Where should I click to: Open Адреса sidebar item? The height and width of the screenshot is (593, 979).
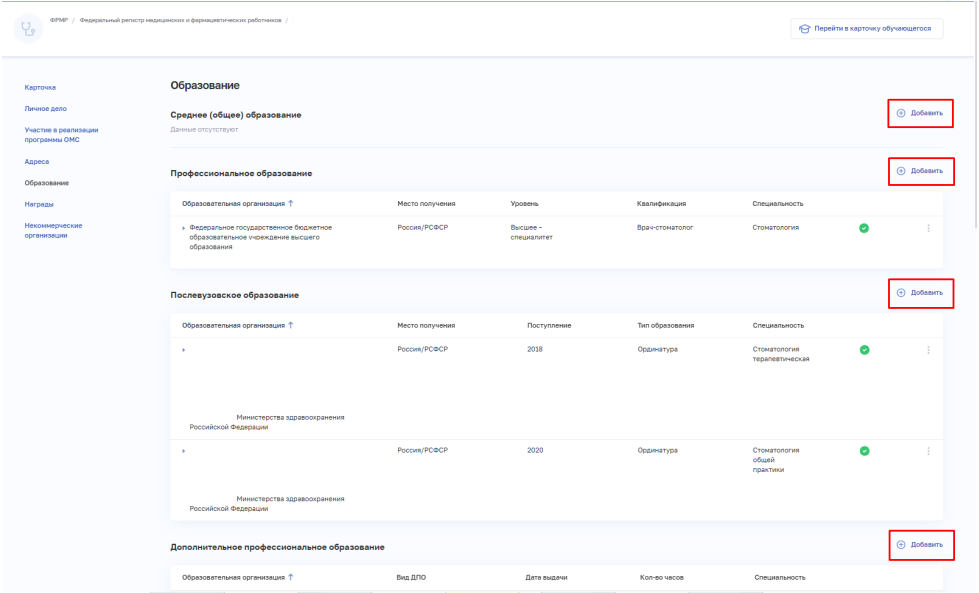point(37,162)
